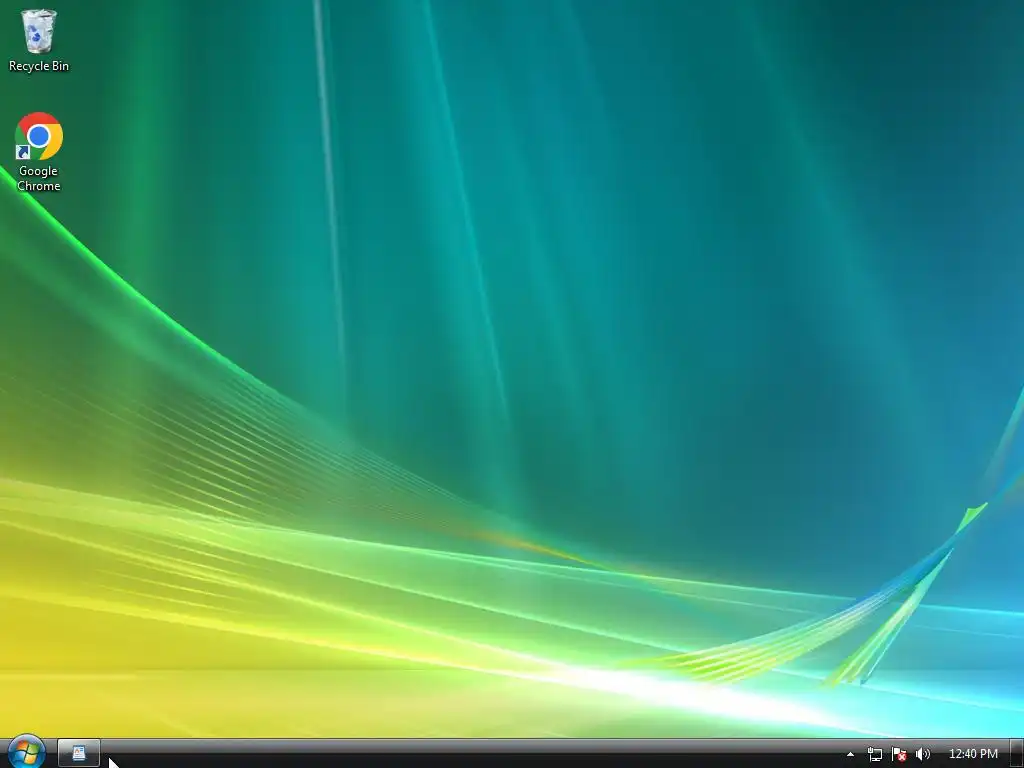Open the network status tray icon
The width and height of the screenshot is (1024, 768).
tap(874, 754)
